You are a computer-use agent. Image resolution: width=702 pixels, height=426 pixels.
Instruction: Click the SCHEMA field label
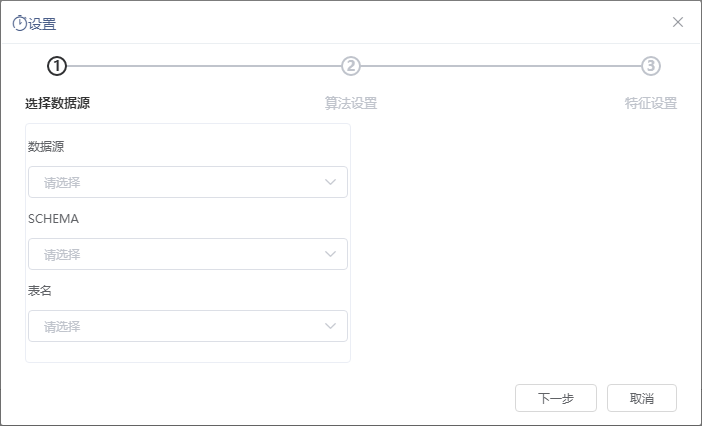tap(53, 218)
